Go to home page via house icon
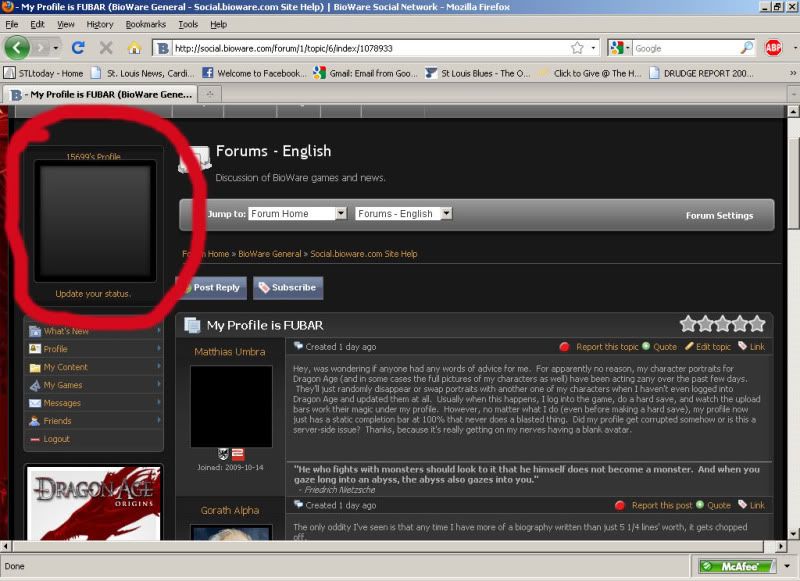The width and height of the screenshot is (800, 581). coord(134,47)
